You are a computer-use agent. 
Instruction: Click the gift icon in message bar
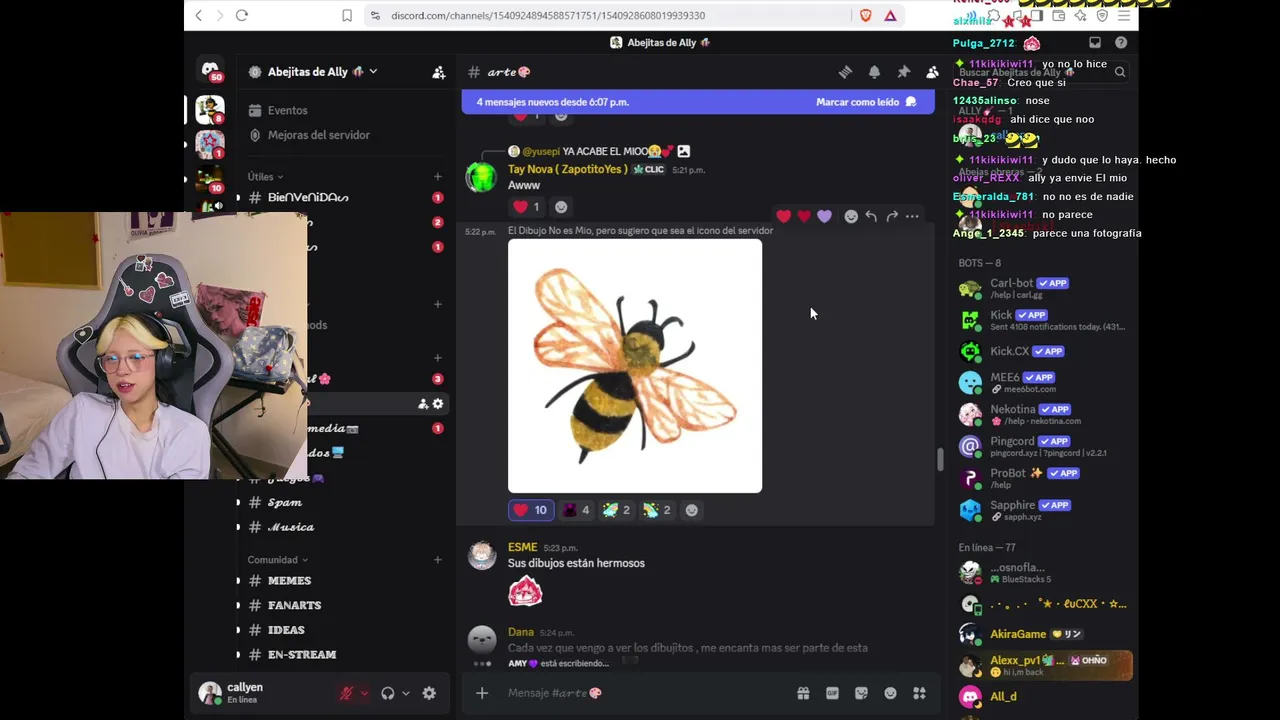[803, 693]
